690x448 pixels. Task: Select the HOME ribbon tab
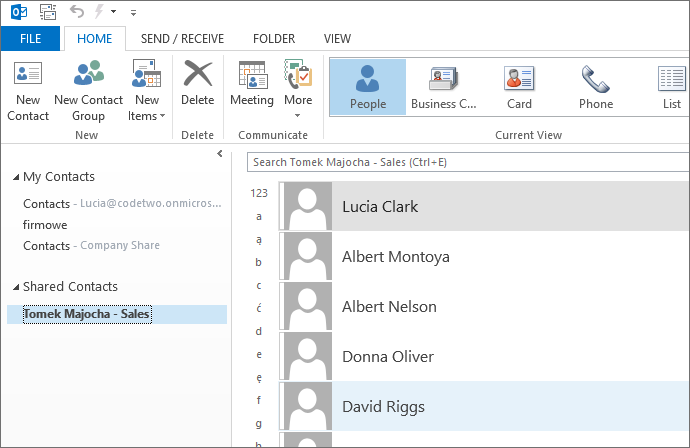(95, 39)
